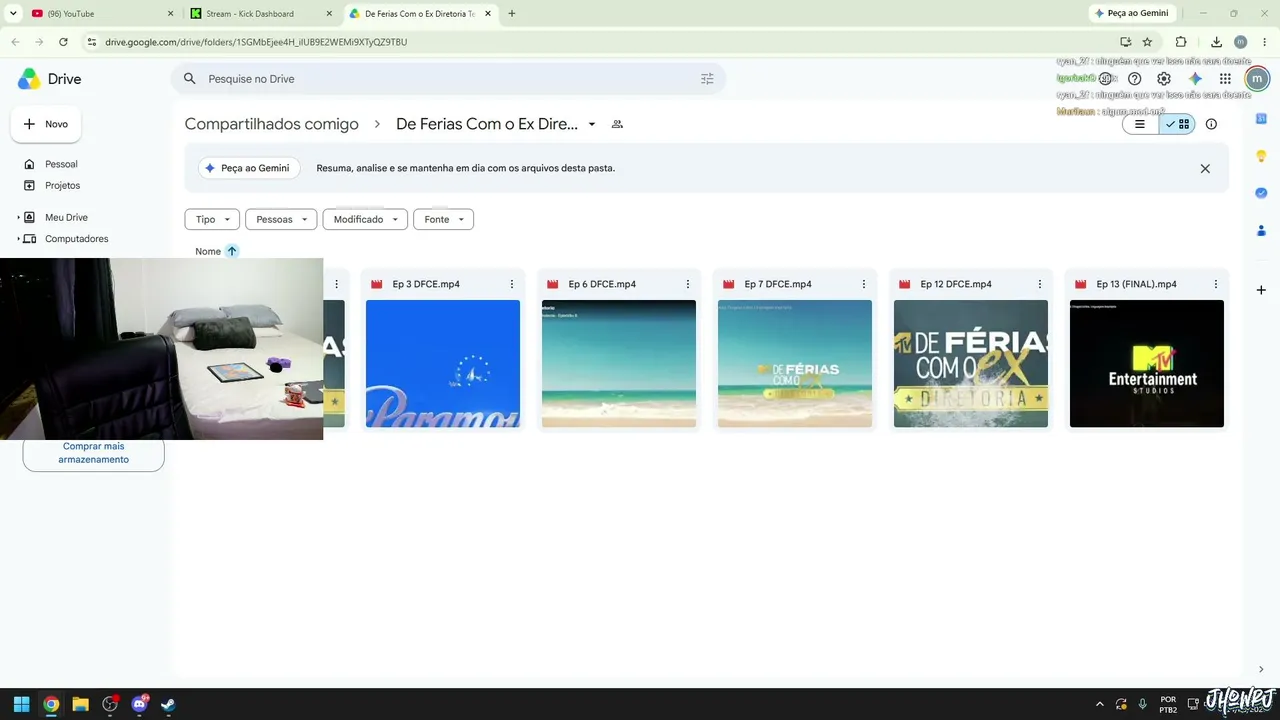Viewport: 1280px width, 720px height.
Task: Click the Nome sort column label
Action: pyautogui.click(x=208, y=251)
